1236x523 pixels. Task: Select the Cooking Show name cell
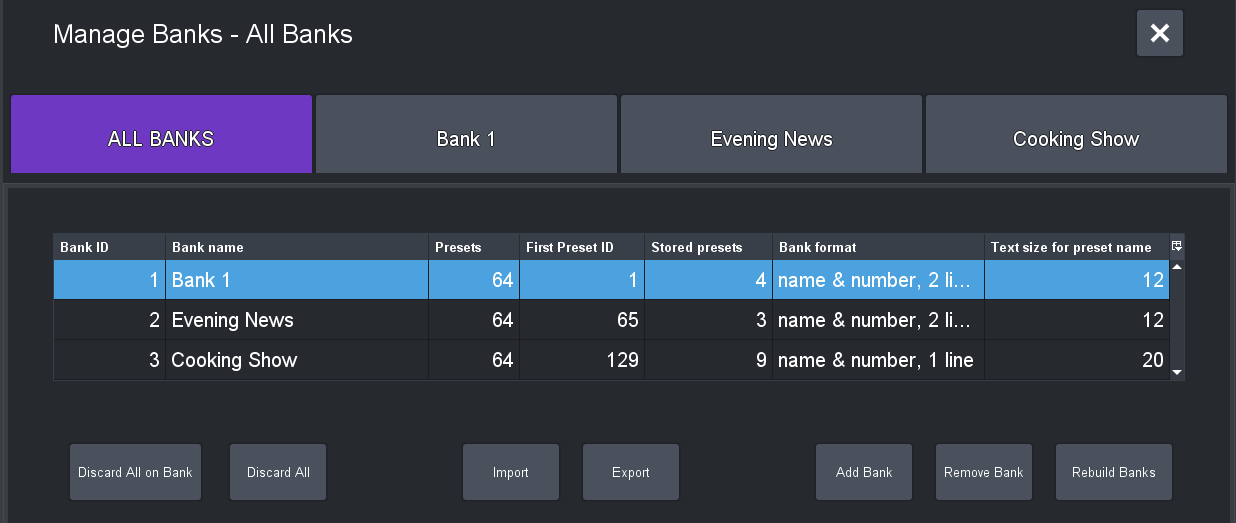tap(297, 360)
